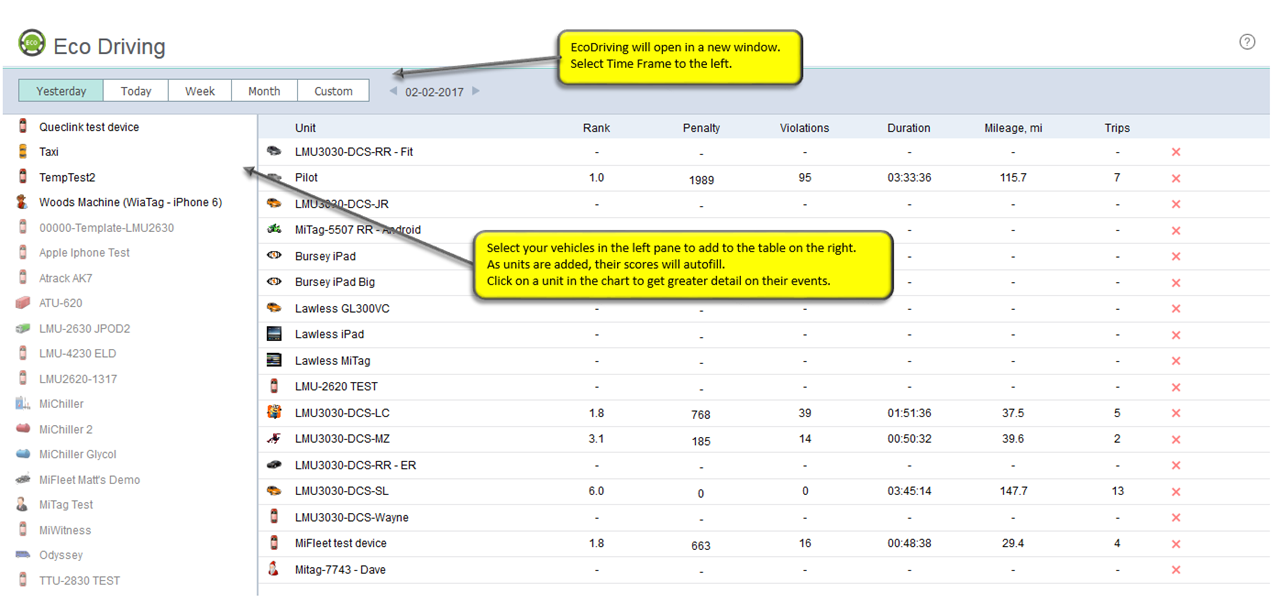The height and width of the screenshot is (603, 1280).
Task: Click the Bursey iPad eye icon
Action: click(274, 256)
